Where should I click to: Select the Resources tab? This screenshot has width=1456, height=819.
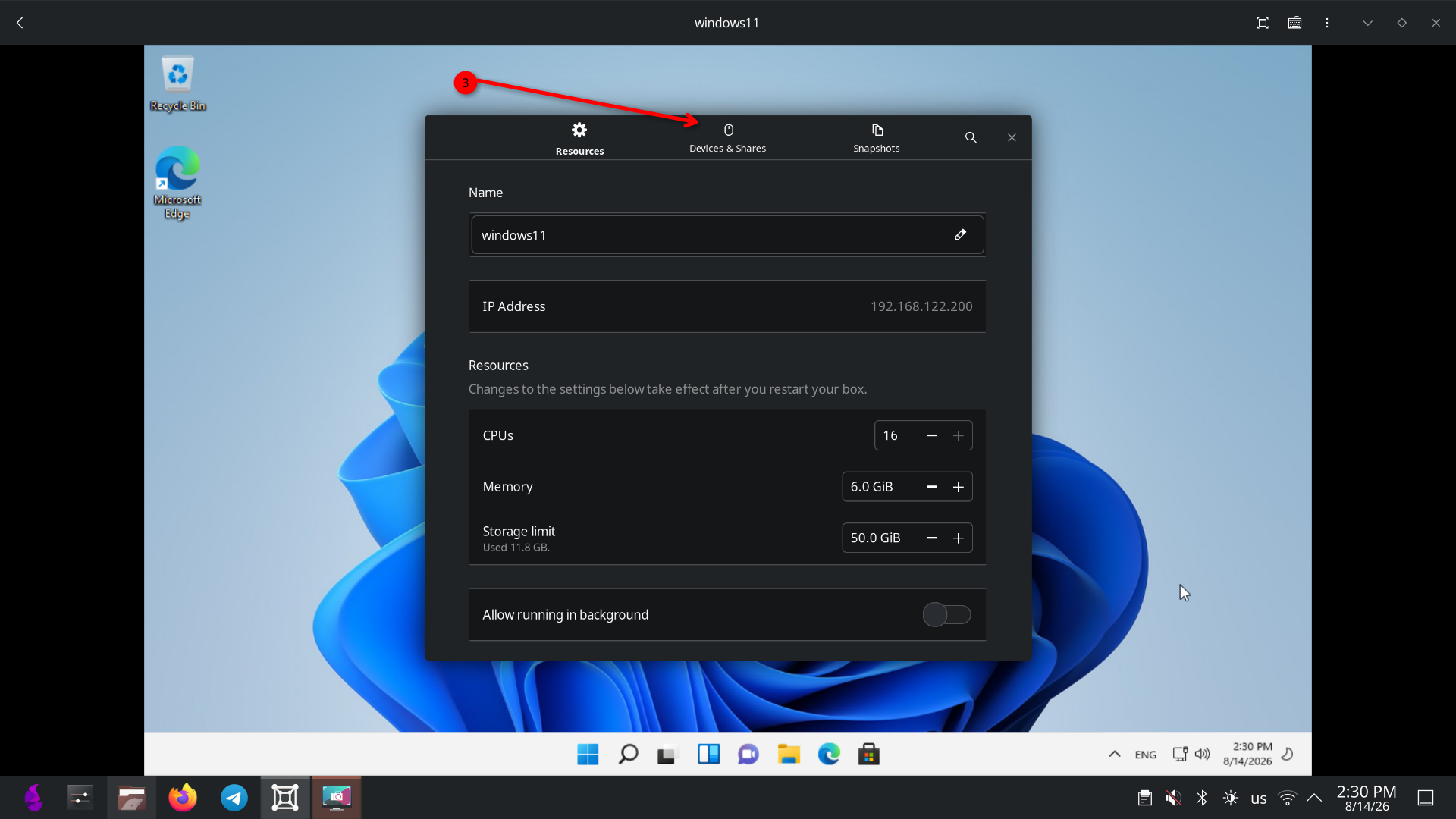click(x=579, y=138)
